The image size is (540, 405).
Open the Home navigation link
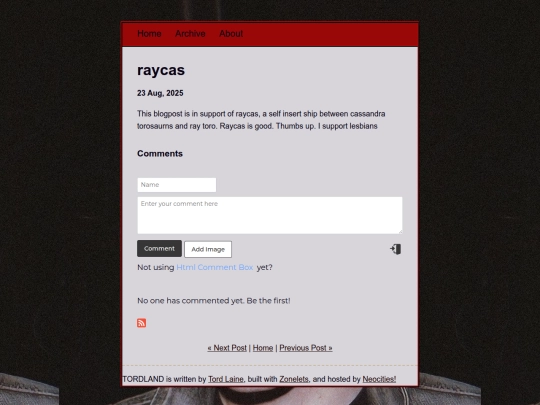click(149, 34)
